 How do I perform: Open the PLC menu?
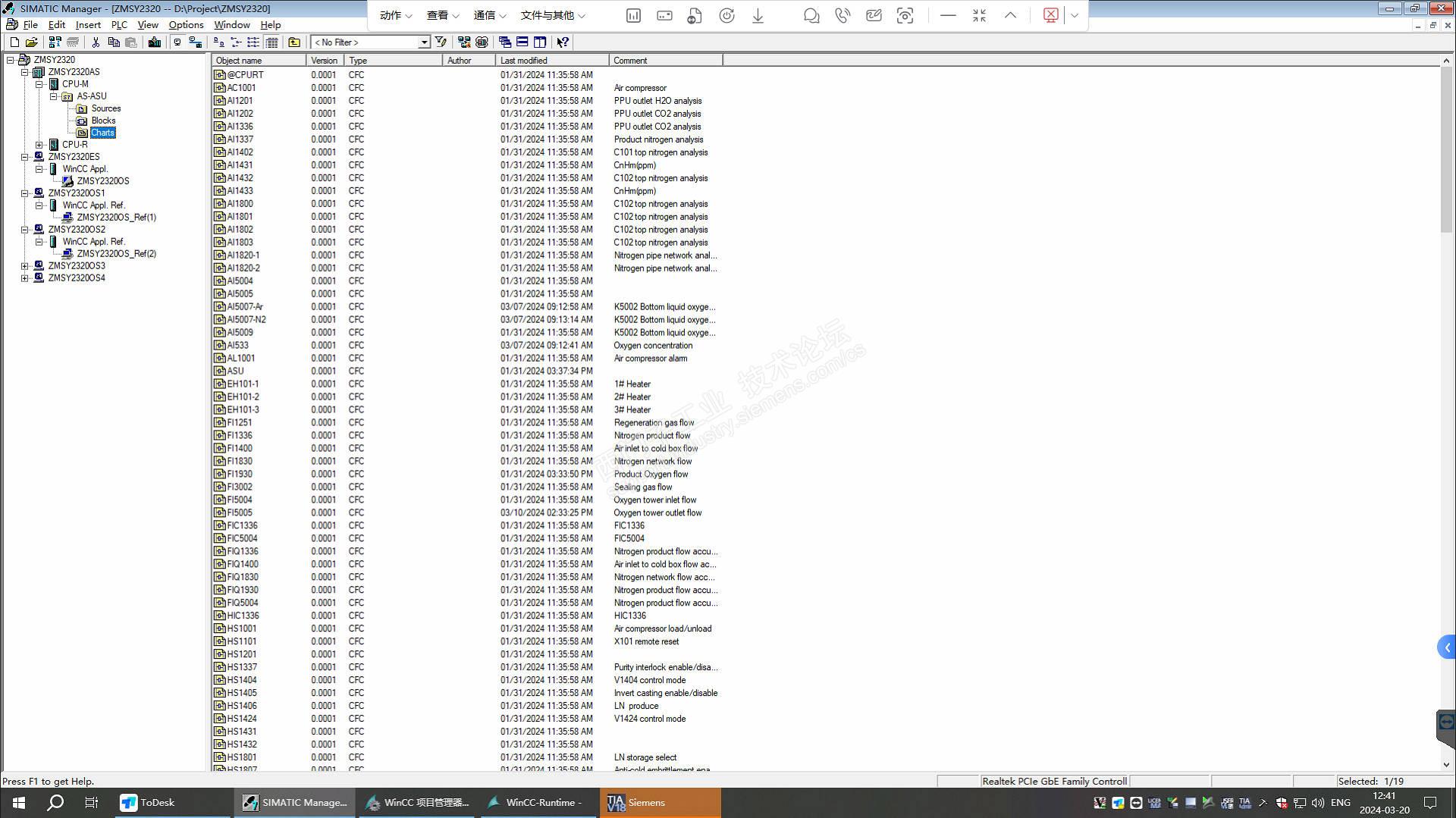pos(119,25)
